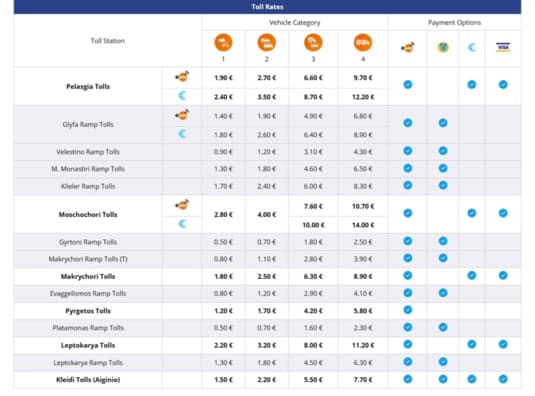Screen dimensions: 535x396
Task: Select the Glyfa Ramp Tolls station name
Action: [88, 124]
